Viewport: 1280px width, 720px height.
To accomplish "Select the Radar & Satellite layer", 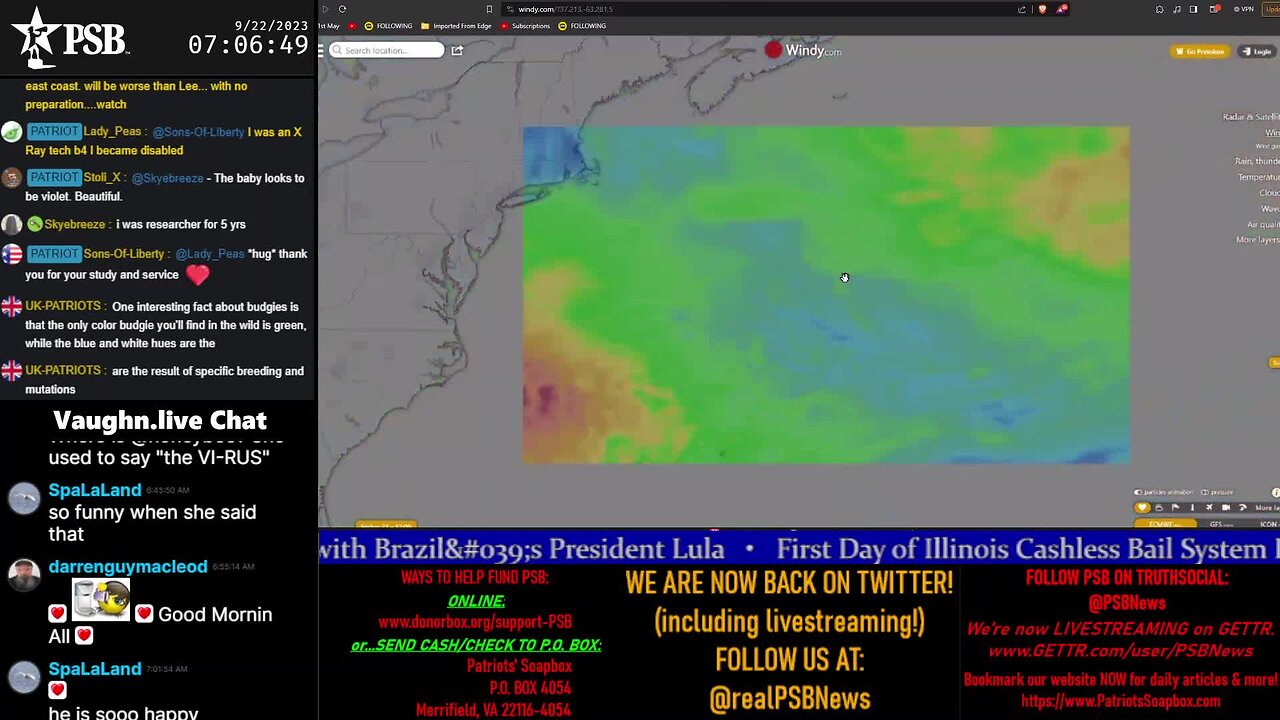I will click(x=1251, y=117).
